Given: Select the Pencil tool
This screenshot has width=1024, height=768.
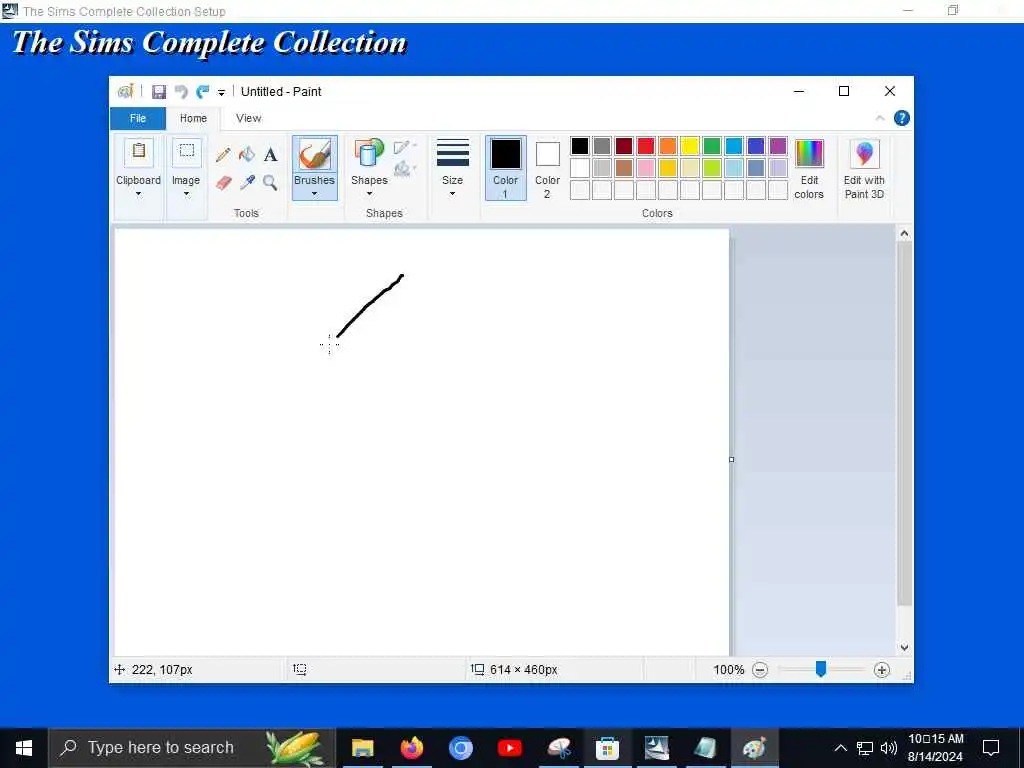Looking at the screenshot, I should tap(223, 155).
